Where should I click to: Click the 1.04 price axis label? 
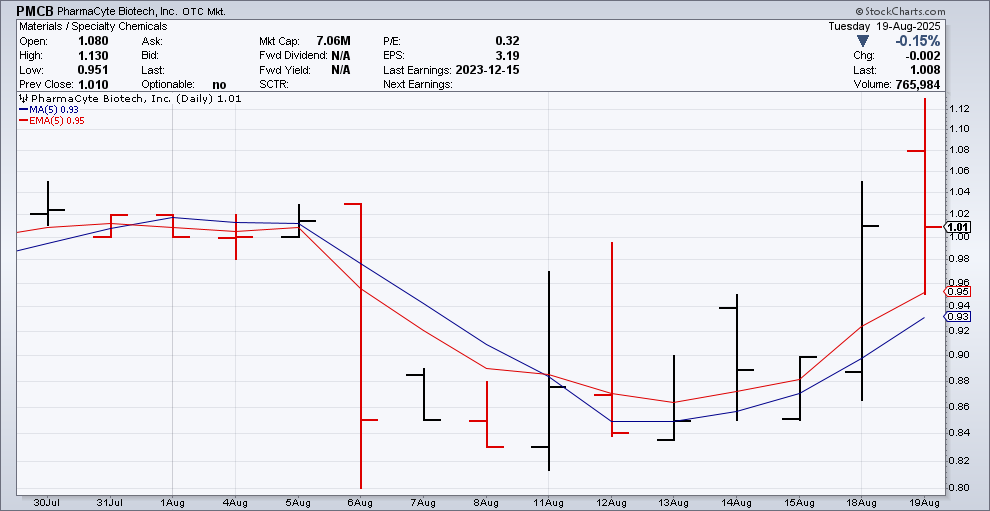point(958,192)
